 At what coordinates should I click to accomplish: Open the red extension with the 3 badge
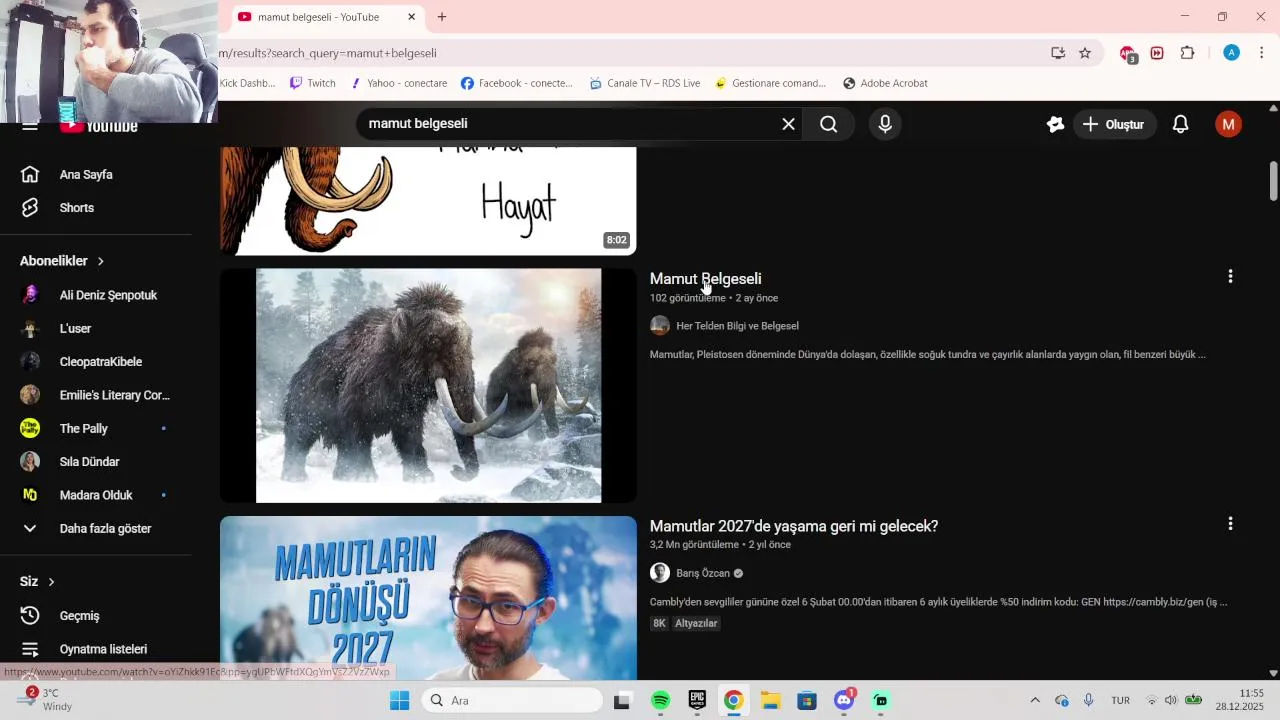coord(1128,54)
